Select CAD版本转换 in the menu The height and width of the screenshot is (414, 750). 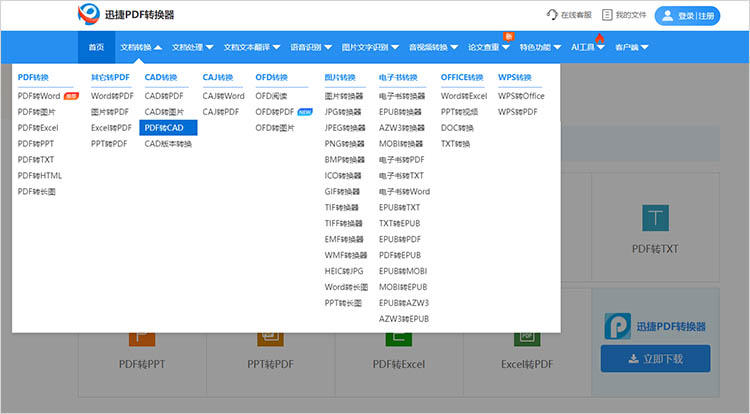(x=168, y=143)
